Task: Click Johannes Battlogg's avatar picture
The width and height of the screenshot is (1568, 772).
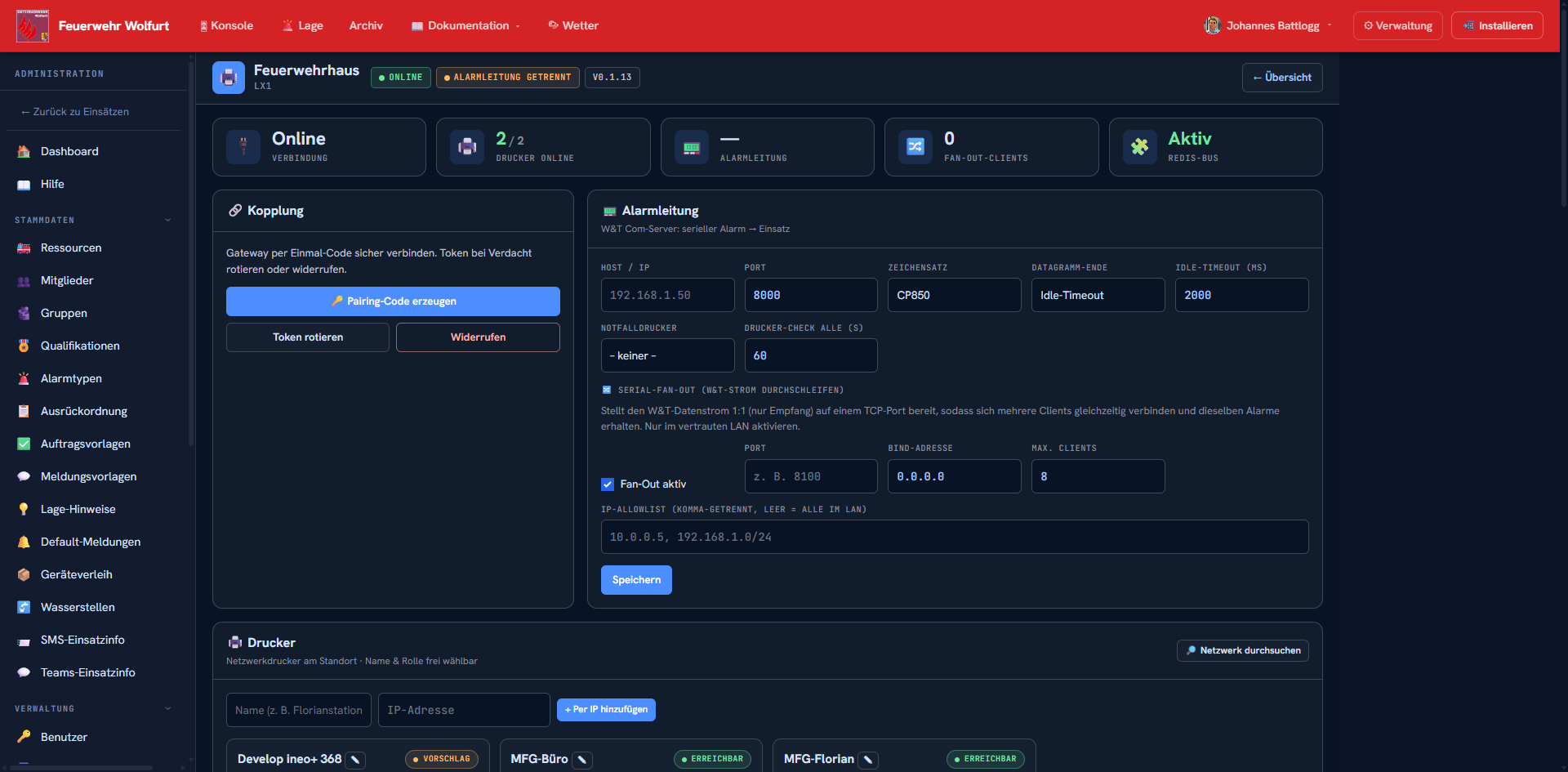Action: tap(1213, 25)
